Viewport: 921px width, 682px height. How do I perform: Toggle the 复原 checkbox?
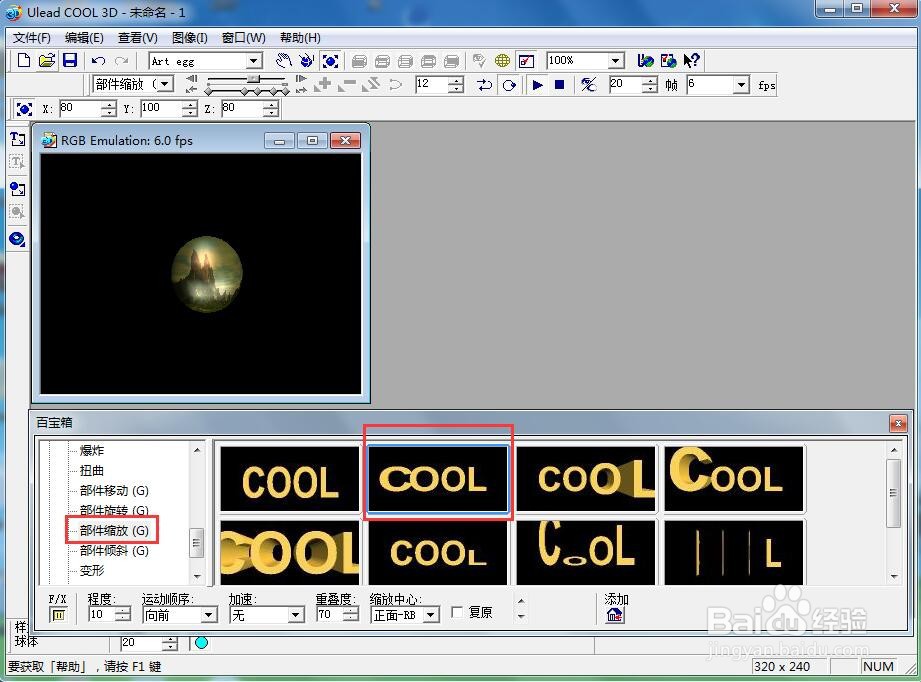click(456, 612)
